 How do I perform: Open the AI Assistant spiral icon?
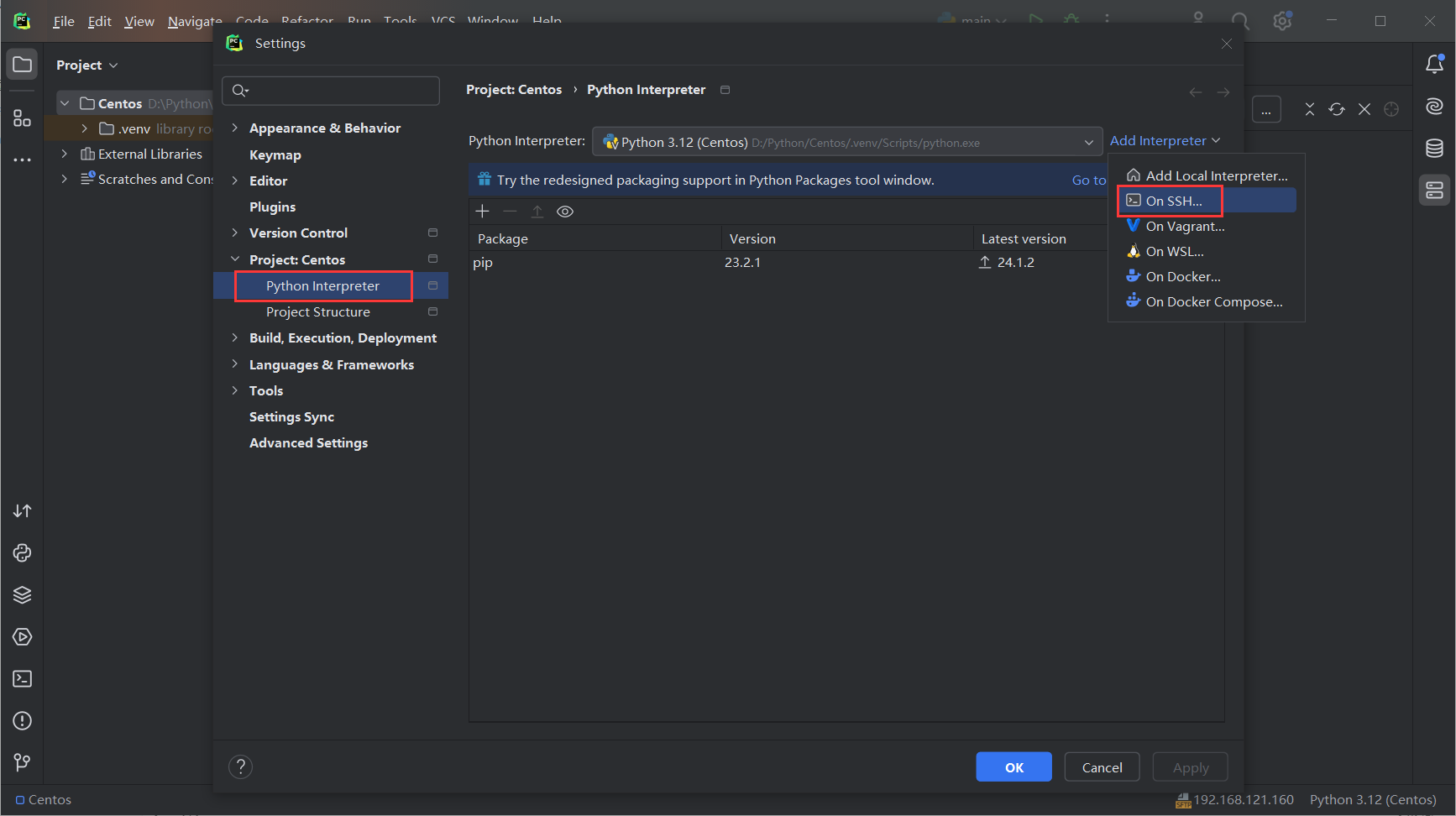pos(1435,107)
